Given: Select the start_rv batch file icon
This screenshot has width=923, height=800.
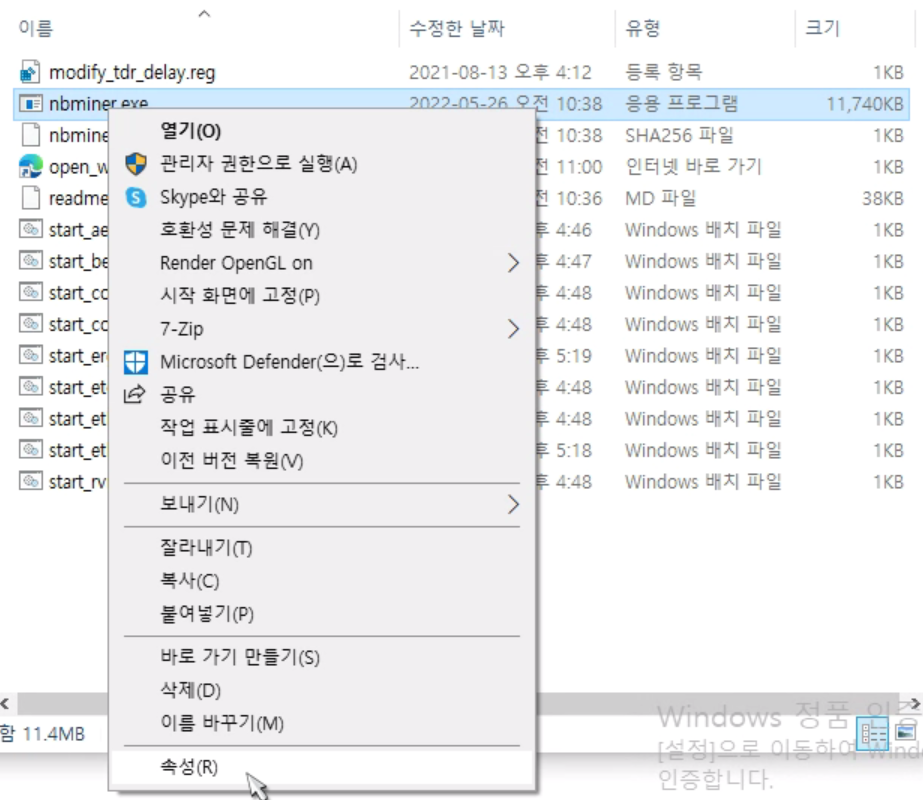Looking at the screenshot, I should [x=31, y=482].
